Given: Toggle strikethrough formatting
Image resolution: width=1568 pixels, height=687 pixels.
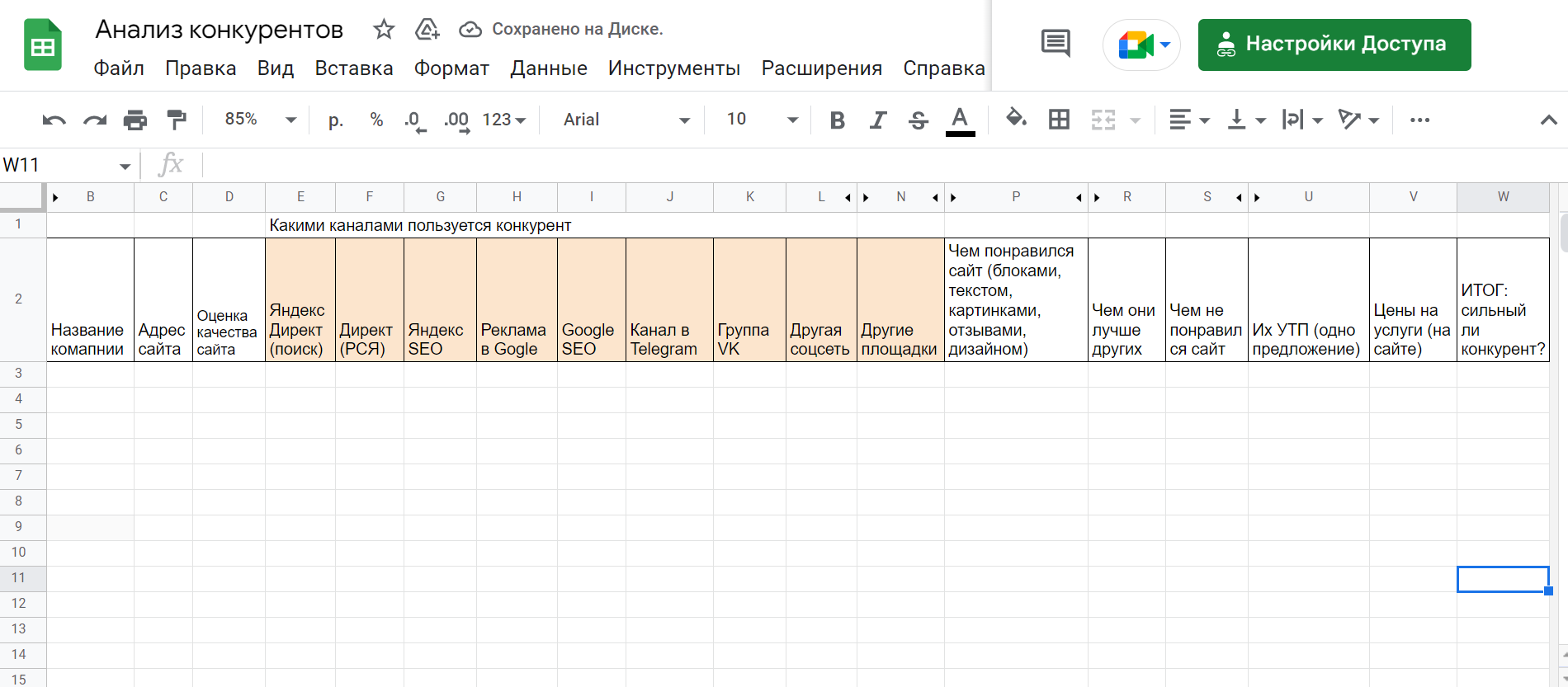Looking at the screenshot, I should click(x=919, y=120).
